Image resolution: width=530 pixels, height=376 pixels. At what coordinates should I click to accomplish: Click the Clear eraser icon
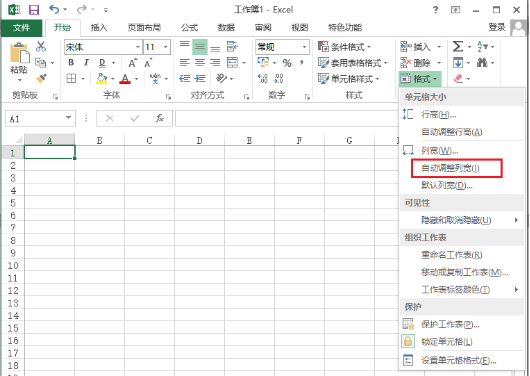[458, 79]
